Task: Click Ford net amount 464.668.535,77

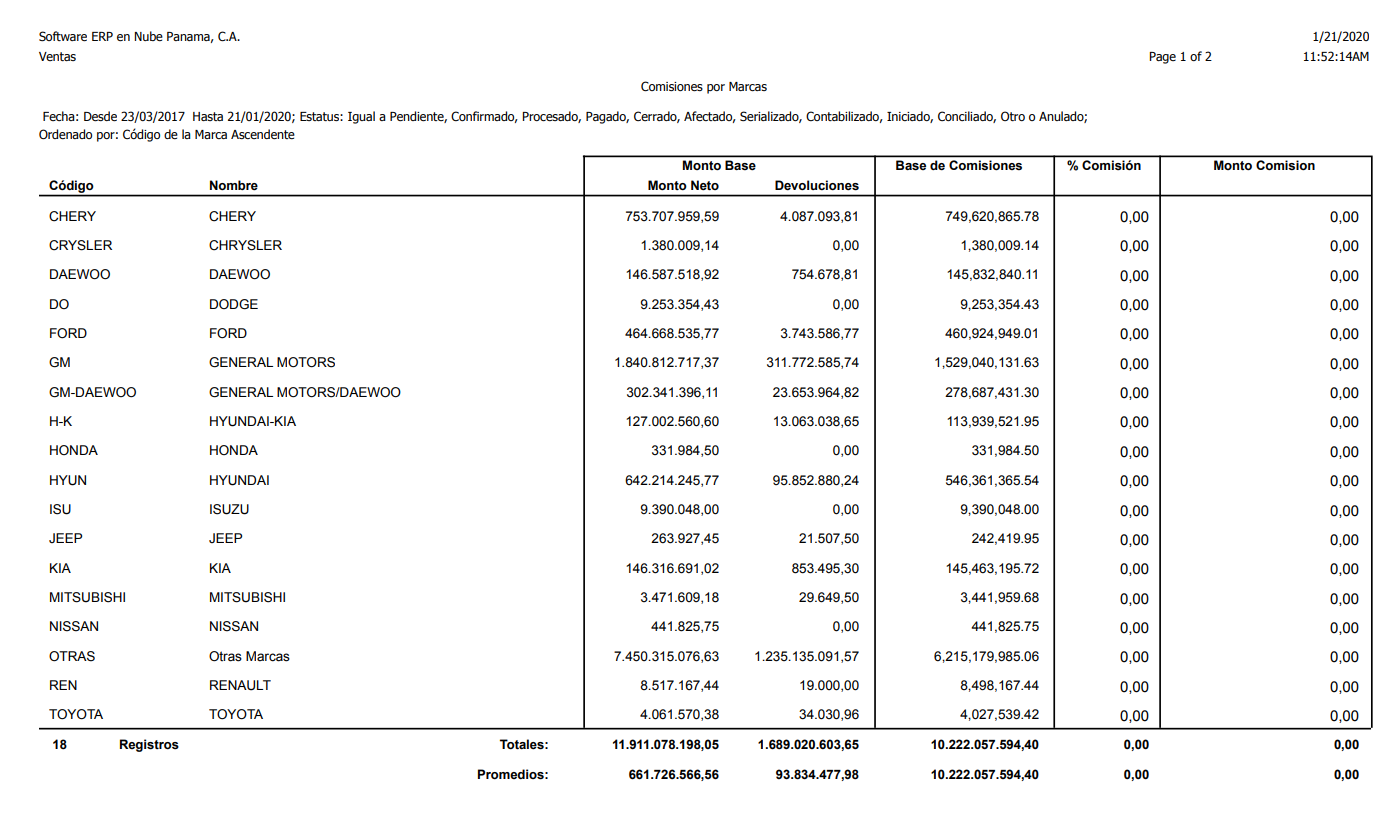Action: coord(672,334)
